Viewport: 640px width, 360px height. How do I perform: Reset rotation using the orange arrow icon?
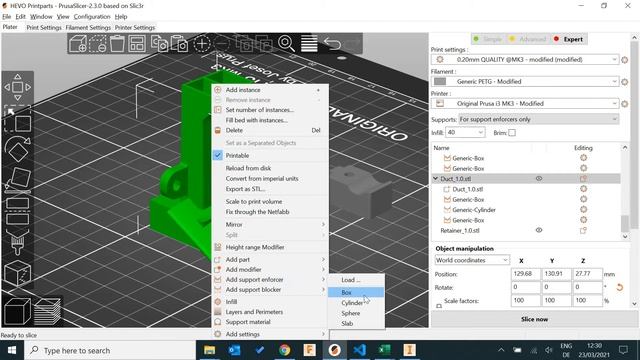tap(620, 287)
